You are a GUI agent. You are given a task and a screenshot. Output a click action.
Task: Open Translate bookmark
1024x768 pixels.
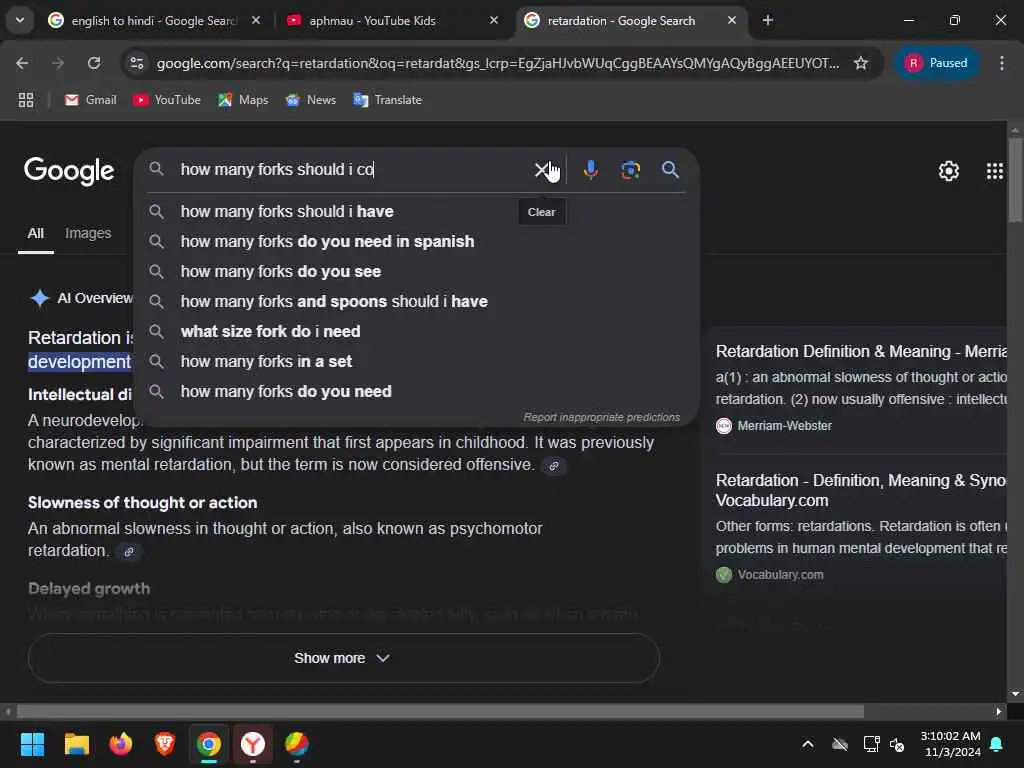point(388,100)
